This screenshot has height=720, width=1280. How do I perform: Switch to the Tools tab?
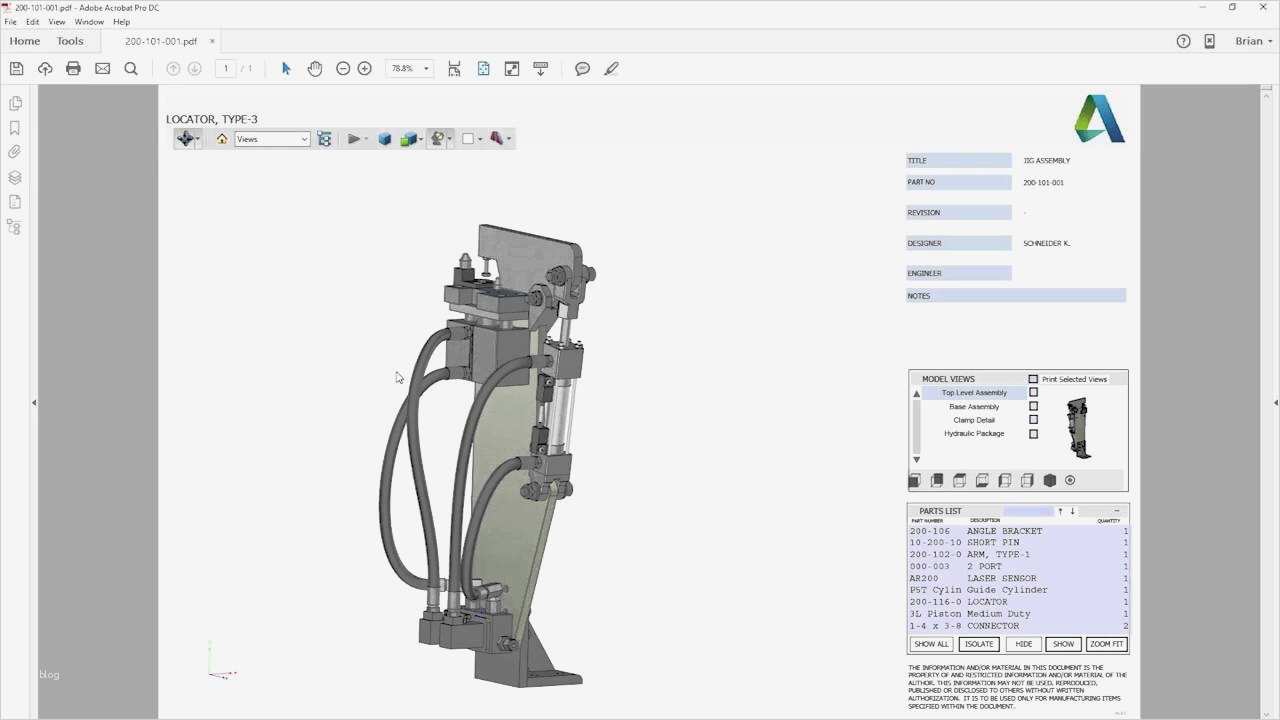click(70, 41)
